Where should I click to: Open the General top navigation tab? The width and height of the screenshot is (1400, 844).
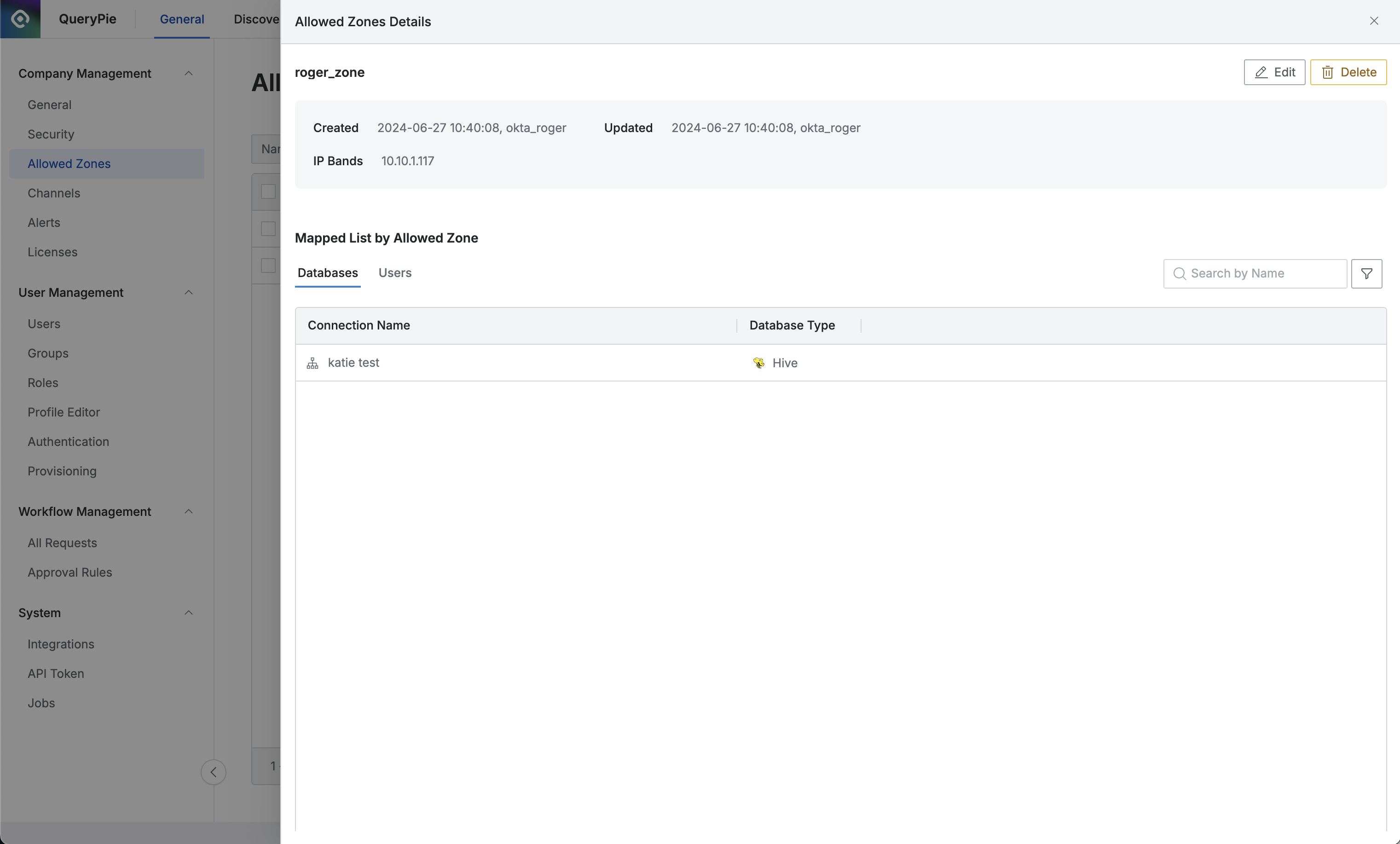[x=182, y=19]
